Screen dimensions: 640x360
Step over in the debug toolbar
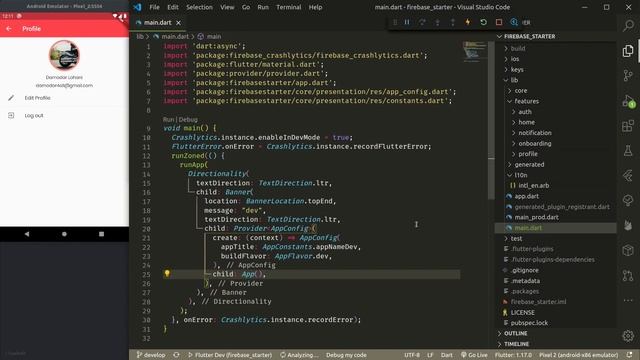(422, 22)
